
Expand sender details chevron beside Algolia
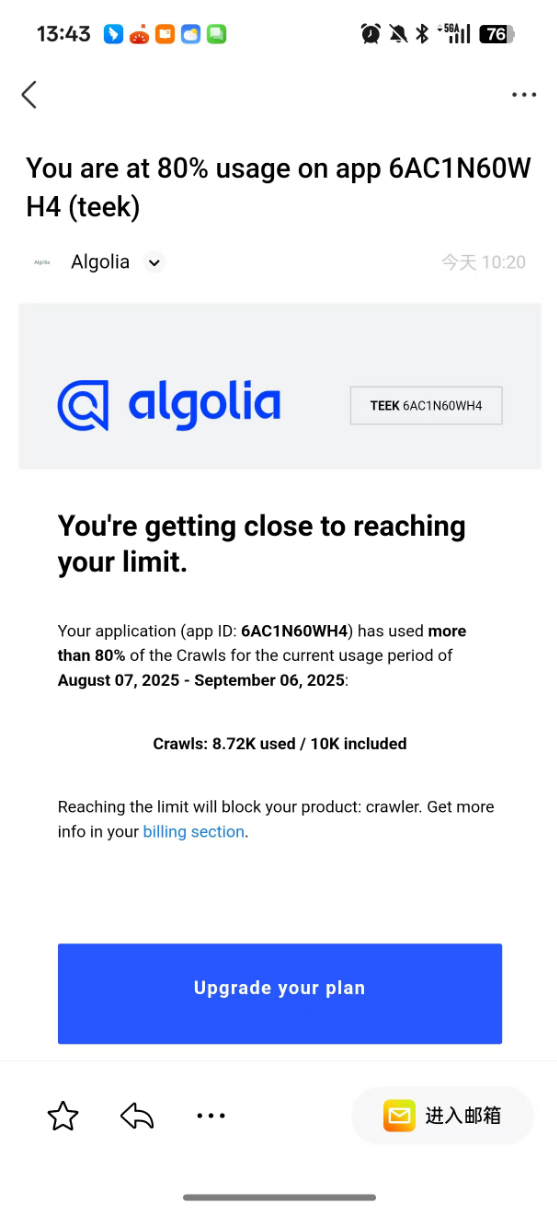(153, 263)
